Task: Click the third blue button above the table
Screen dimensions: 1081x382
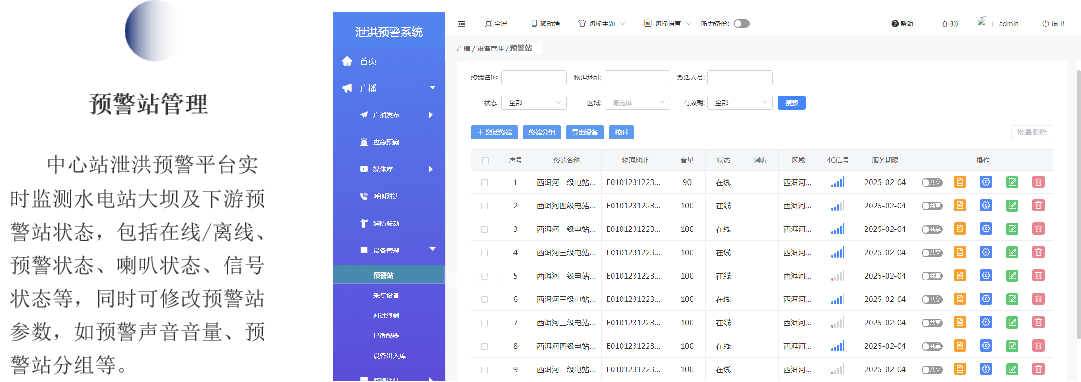Action: (585, 132)
